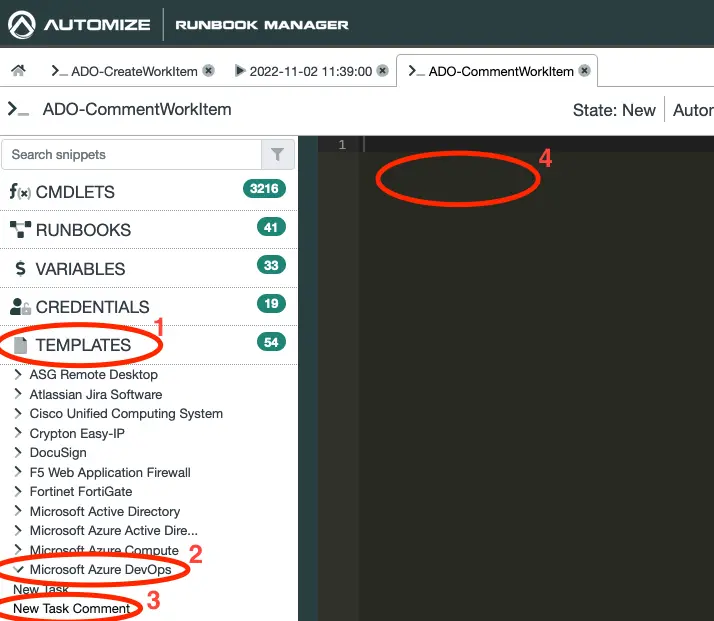
Task: Select the New Task Comment template
Action: [x=71, y=608]
